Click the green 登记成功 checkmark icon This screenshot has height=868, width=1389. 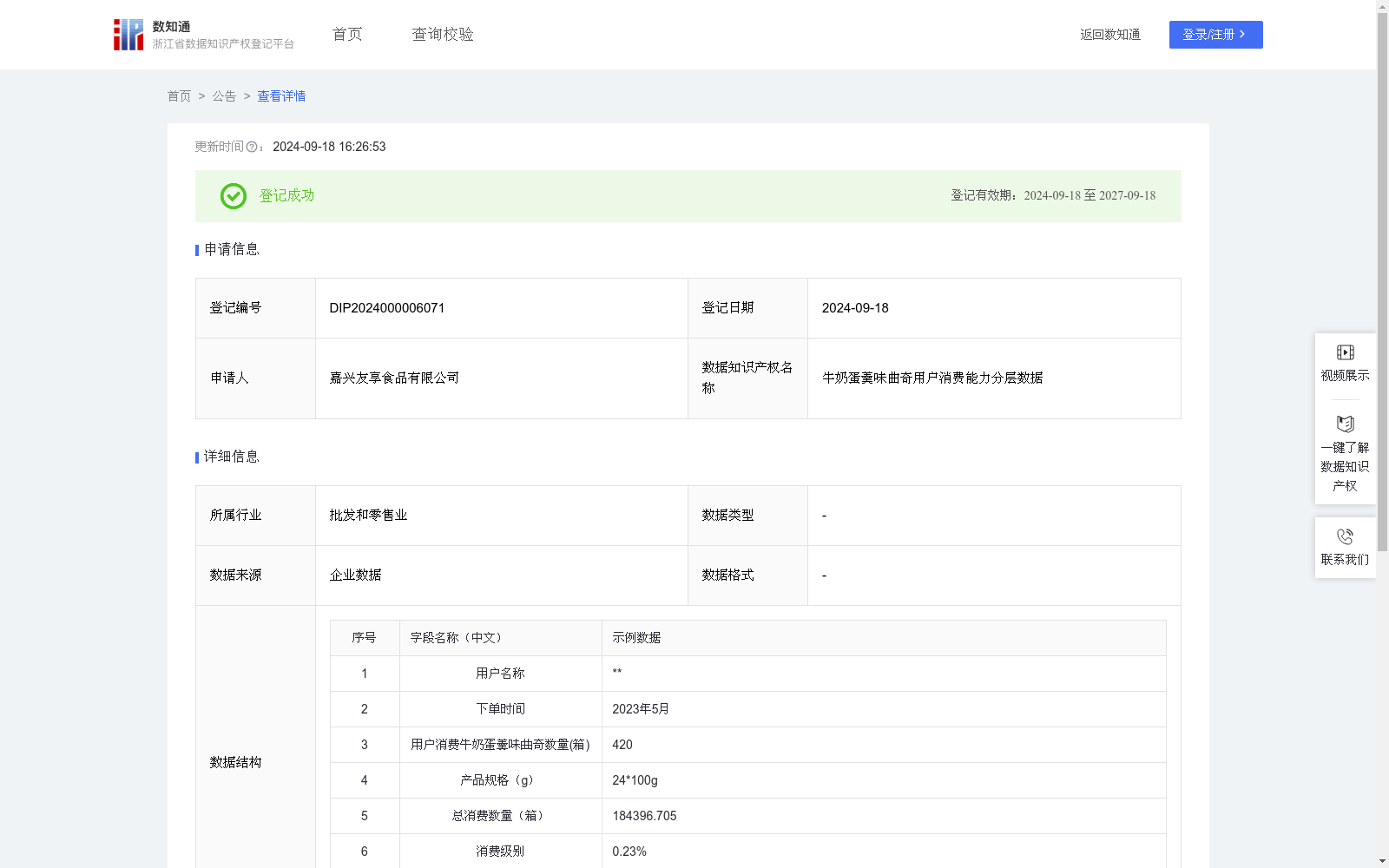tap(234, 196)
